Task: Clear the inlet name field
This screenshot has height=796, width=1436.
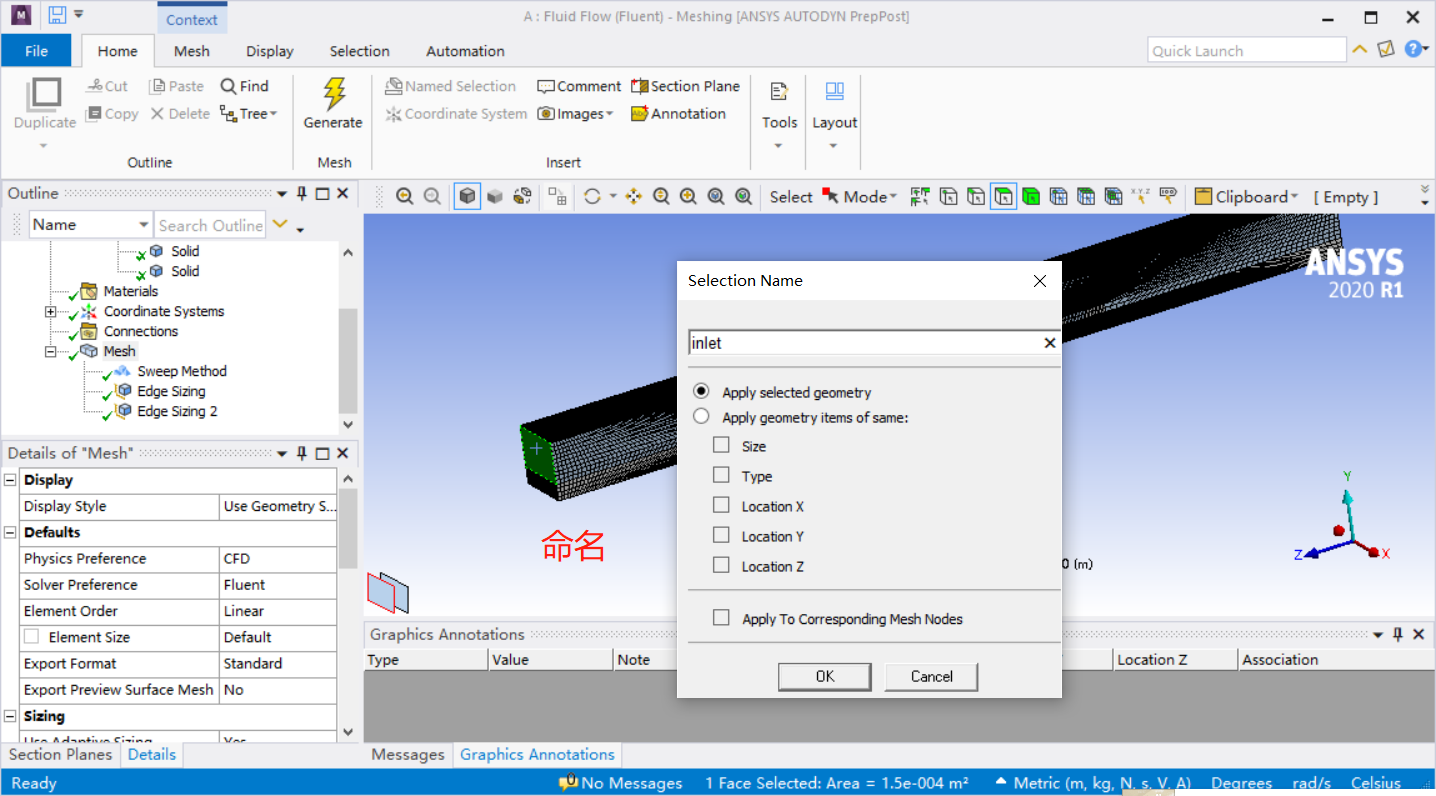Action: click(x=1050, y=343)
